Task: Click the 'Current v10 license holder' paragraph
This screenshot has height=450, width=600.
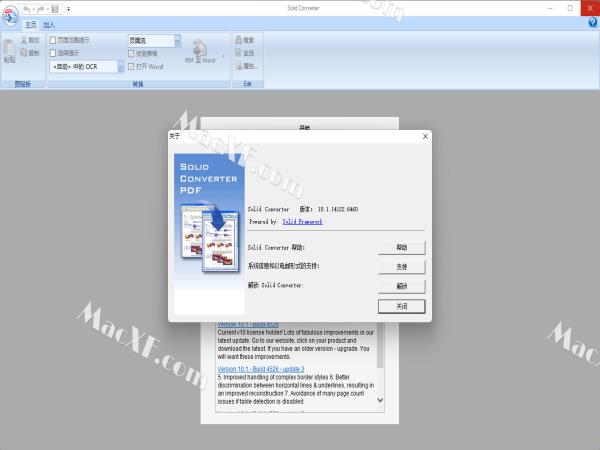Action: (295, 344)
